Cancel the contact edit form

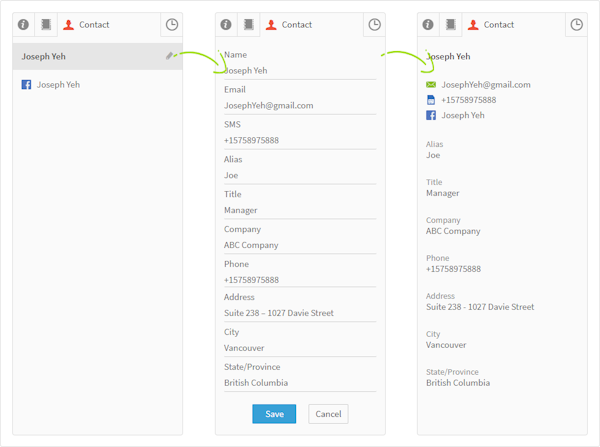click(x=328, y=414)
